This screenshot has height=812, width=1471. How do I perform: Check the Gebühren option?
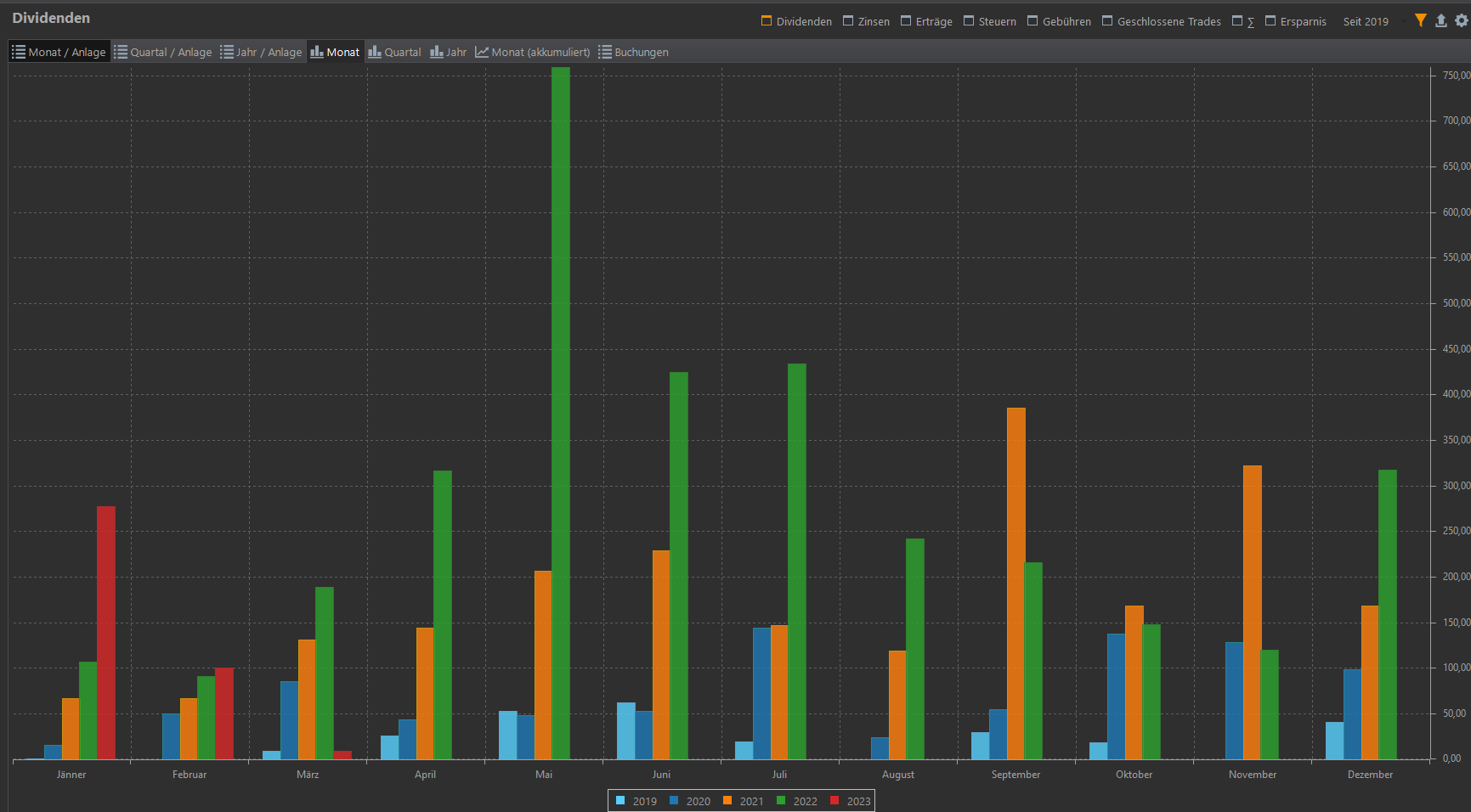click(1033, 21)
